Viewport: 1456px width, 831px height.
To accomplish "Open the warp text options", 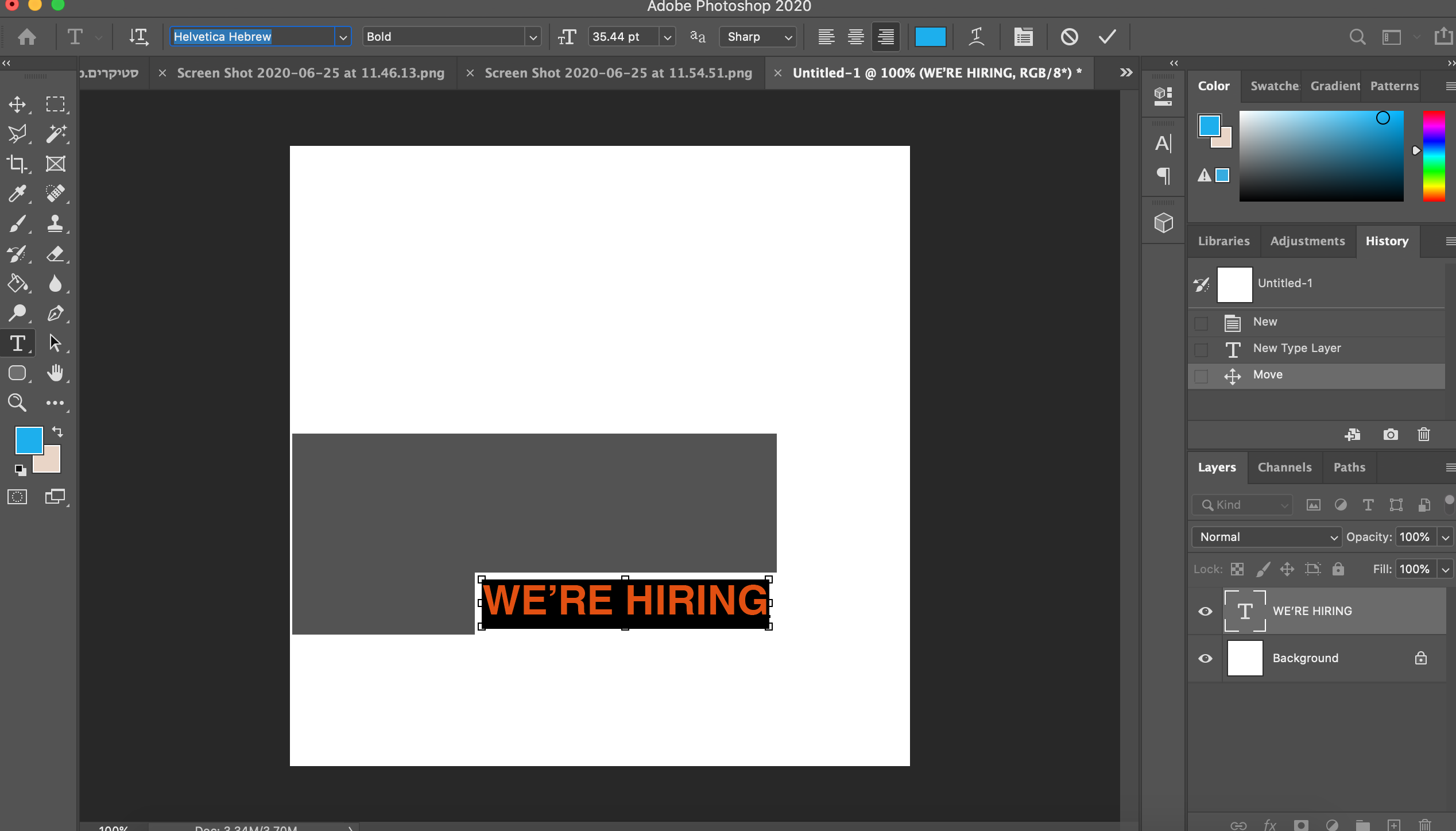I will tap(976, 37).
